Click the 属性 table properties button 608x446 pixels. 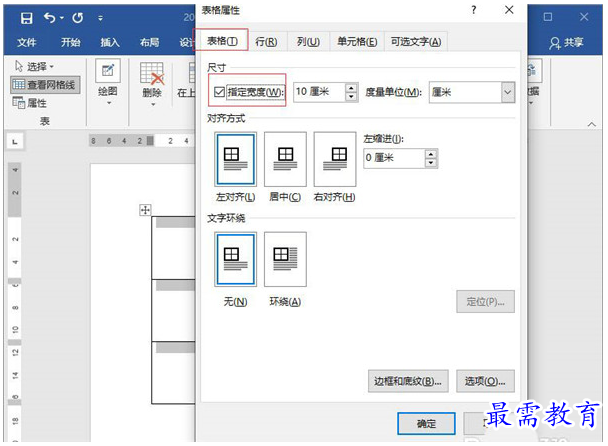29,103
